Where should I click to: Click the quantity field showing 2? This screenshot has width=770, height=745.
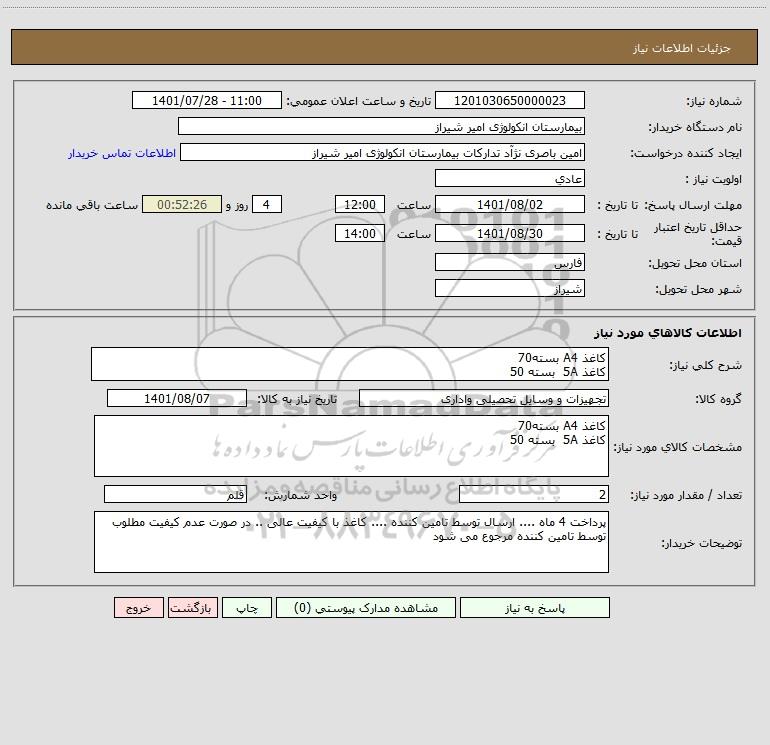click(534, 495)
